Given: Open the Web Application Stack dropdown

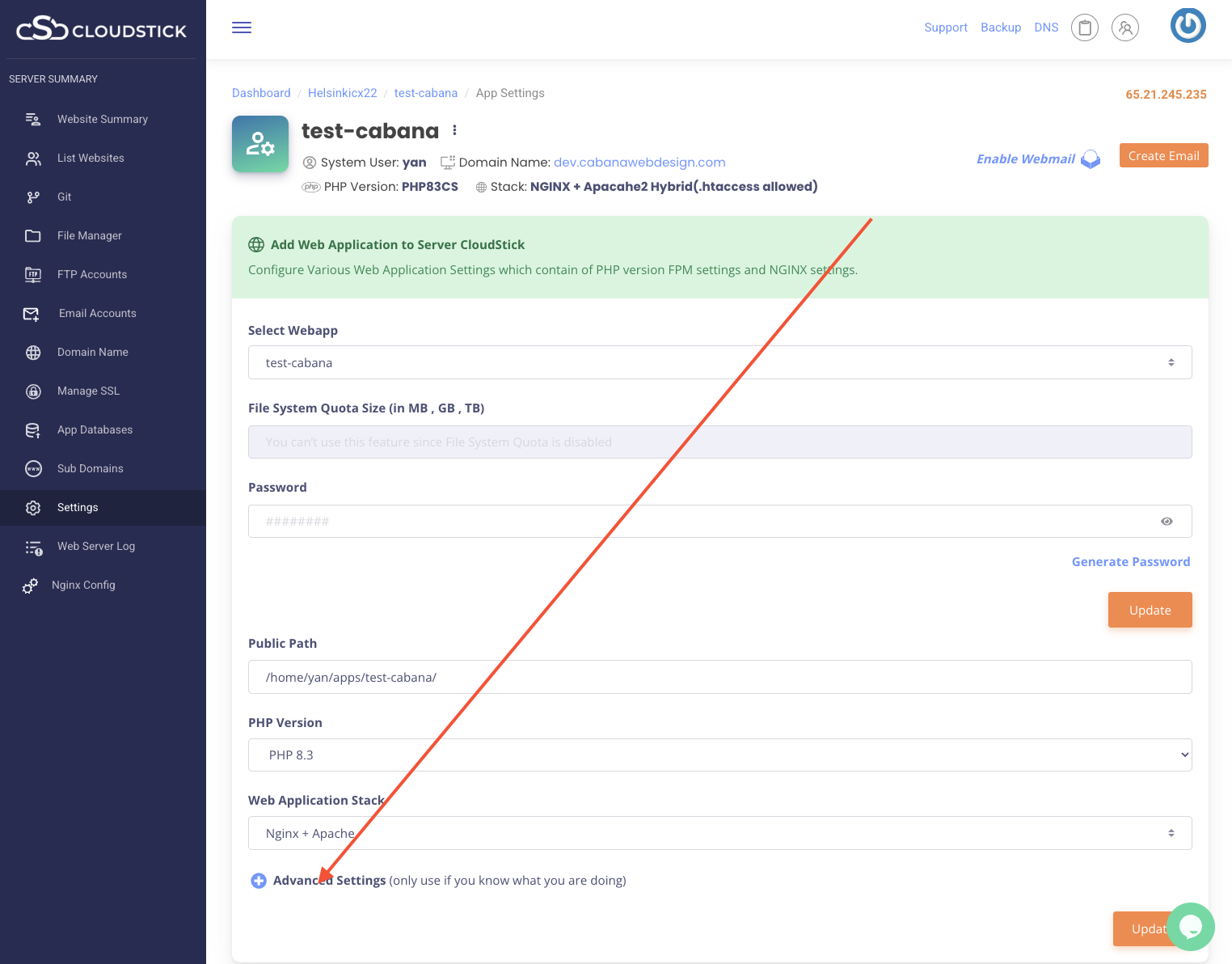Looking at the screenshot, I should 1171,832.
